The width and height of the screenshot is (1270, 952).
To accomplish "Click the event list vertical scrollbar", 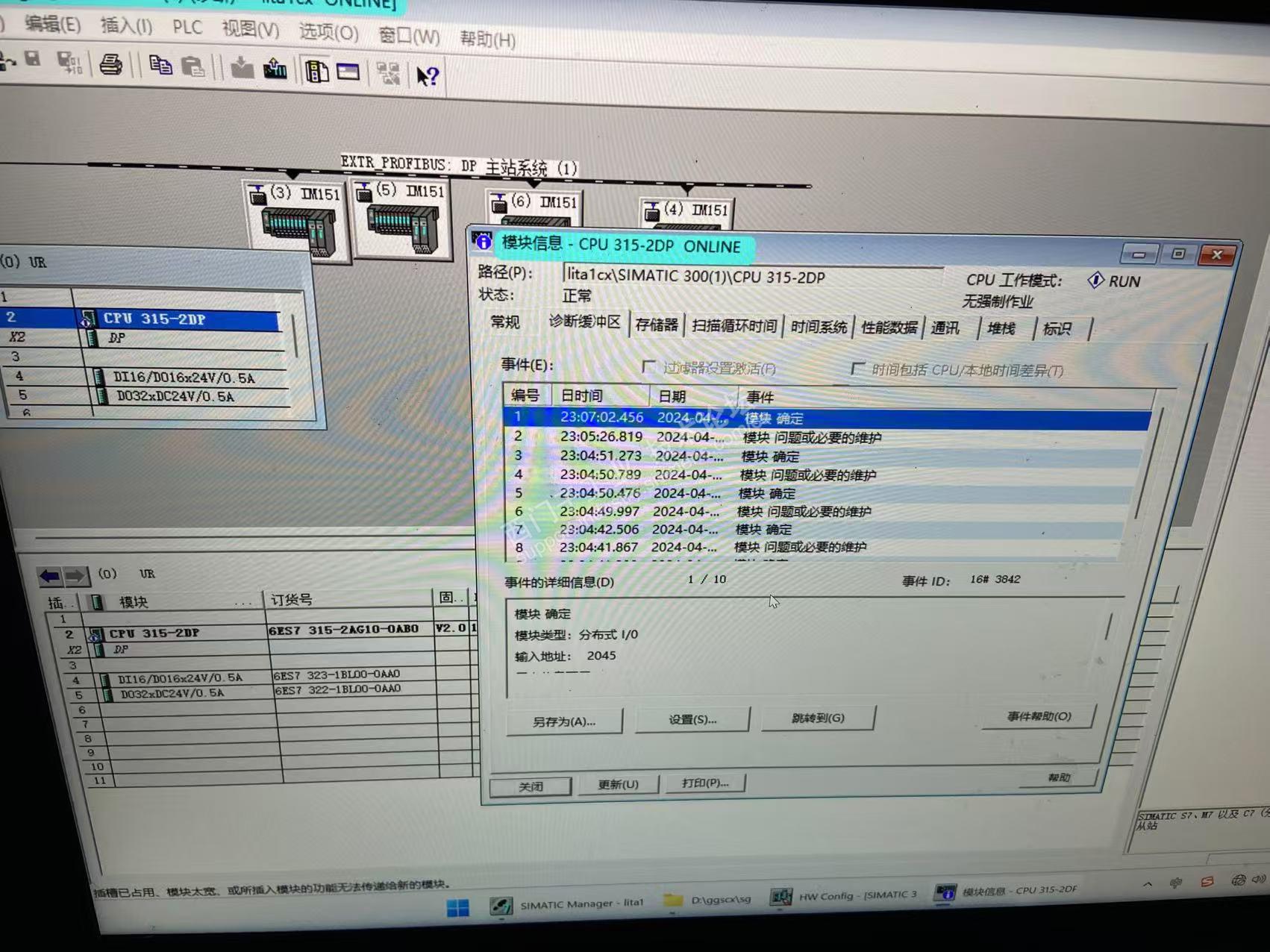I will (x=1149, y=463).
